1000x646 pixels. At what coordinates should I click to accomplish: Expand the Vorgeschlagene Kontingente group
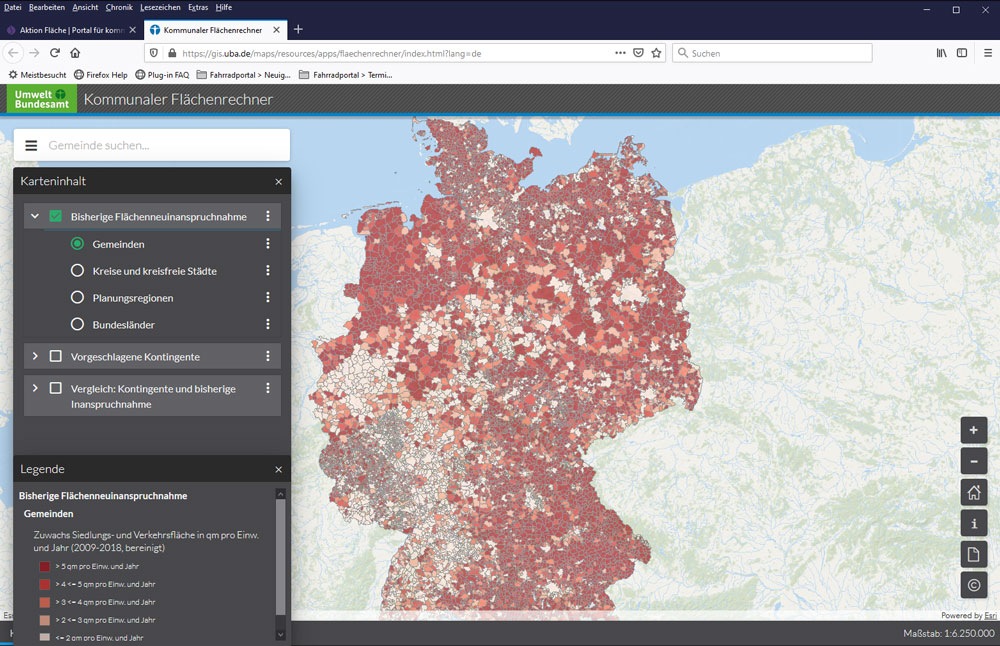coord(35,356)
